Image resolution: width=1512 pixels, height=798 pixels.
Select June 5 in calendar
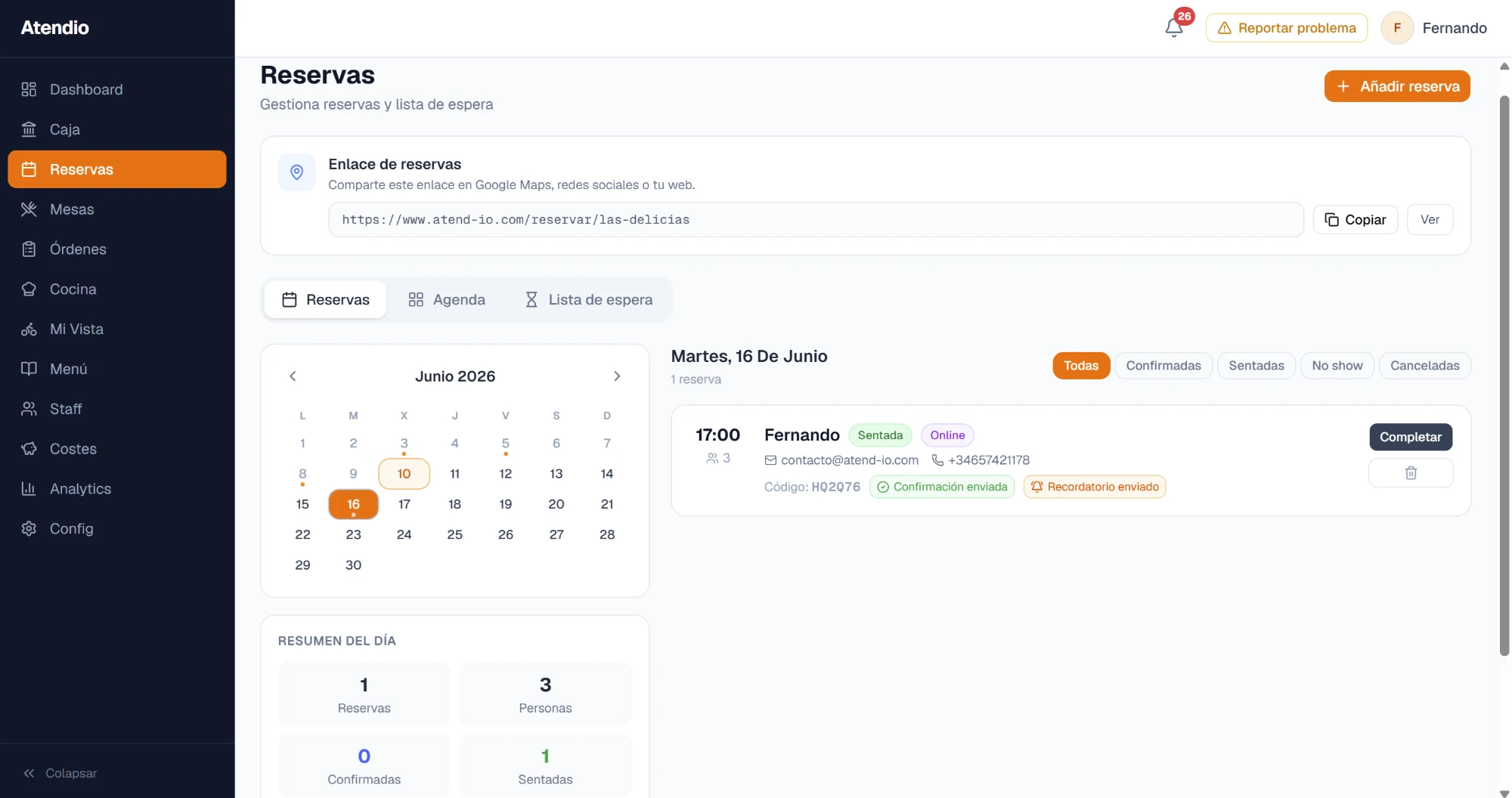[506, 444]
